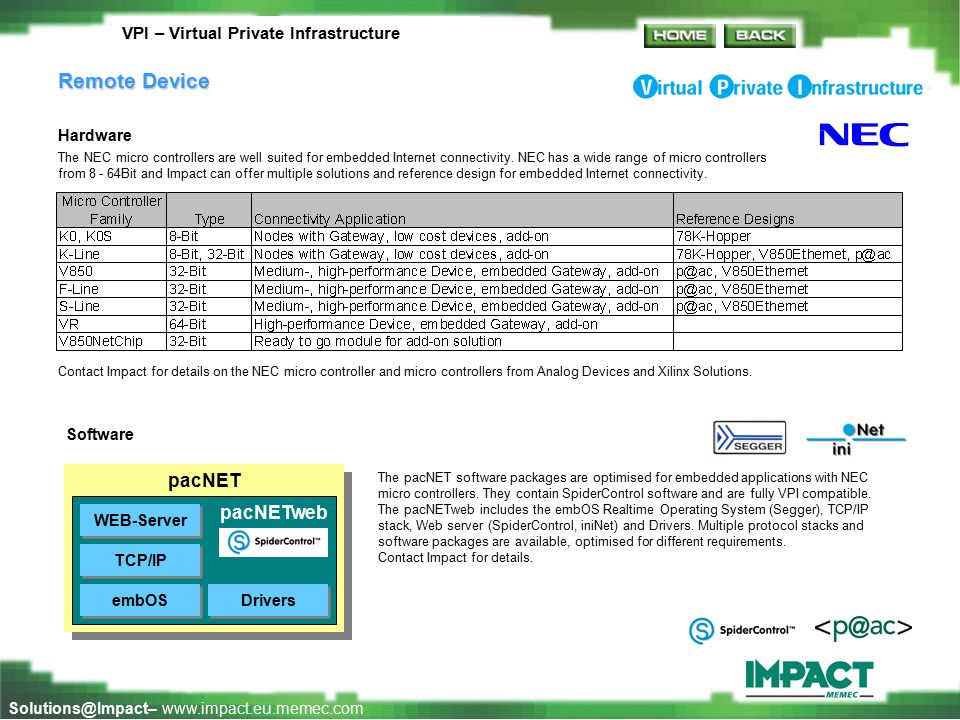
Task: Click the Software section heading
Action: (x=100, y=434)
